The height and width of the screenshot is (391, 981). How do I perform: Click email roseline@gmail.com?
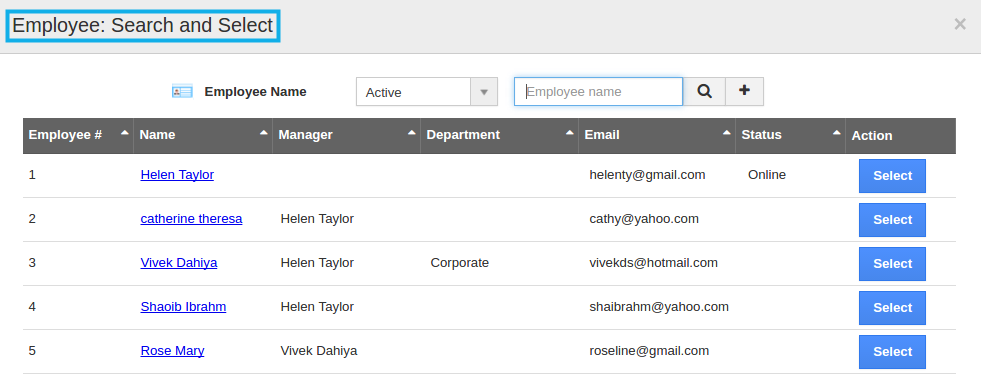coord(649,350)
